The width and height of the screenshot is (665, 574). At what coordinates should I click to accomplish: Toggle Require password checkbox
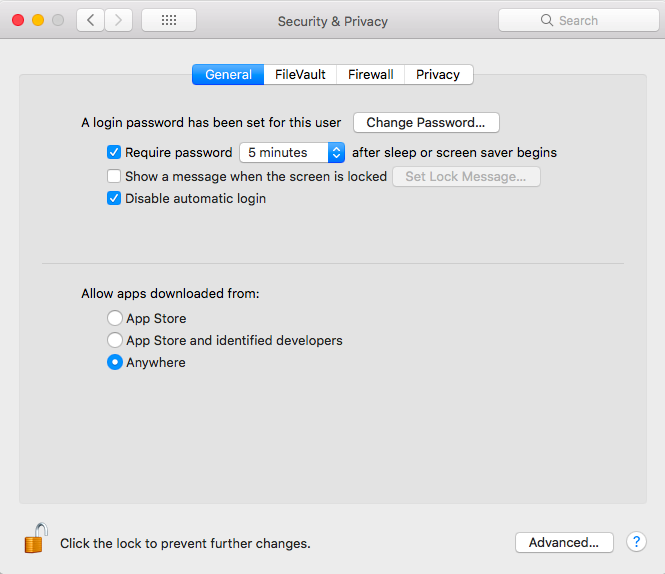click(x=114, y=152)
